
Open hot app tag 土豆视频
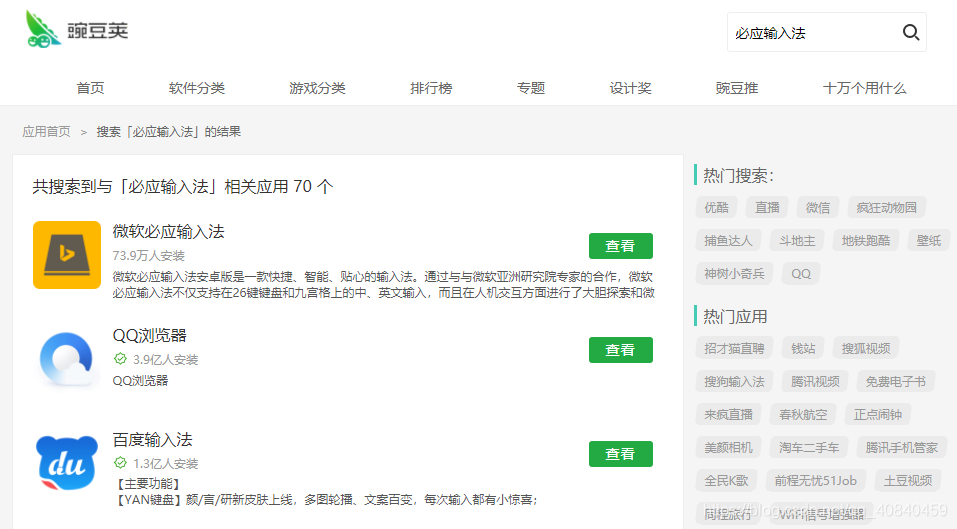[908, 480]
